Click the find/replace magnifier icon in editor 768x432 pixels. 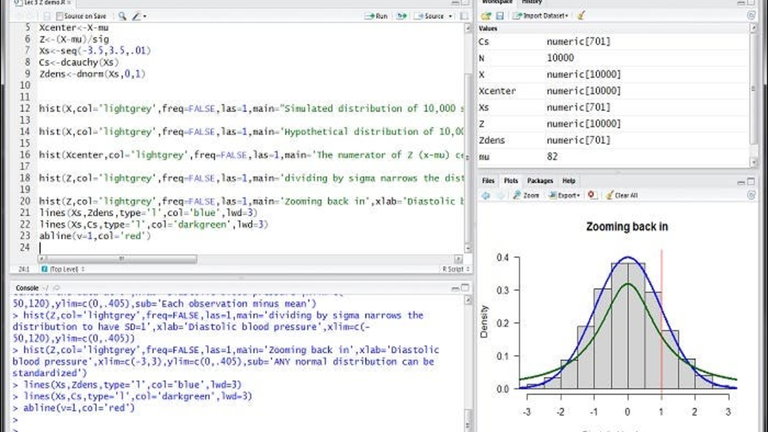point(122,16)
